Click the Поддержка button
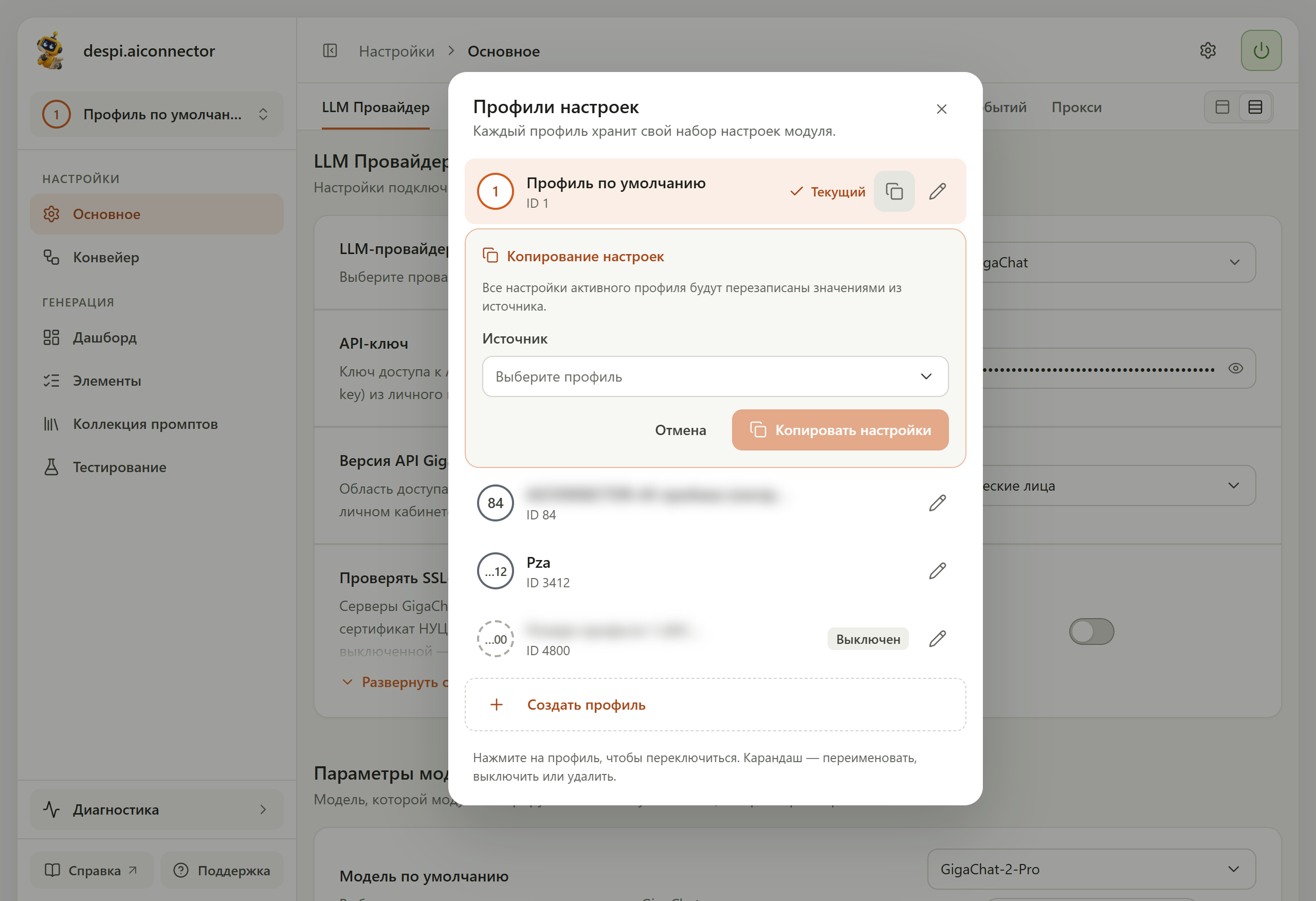Image resolution: width=1316 pixels, height=901 pixels. [222, 870]
